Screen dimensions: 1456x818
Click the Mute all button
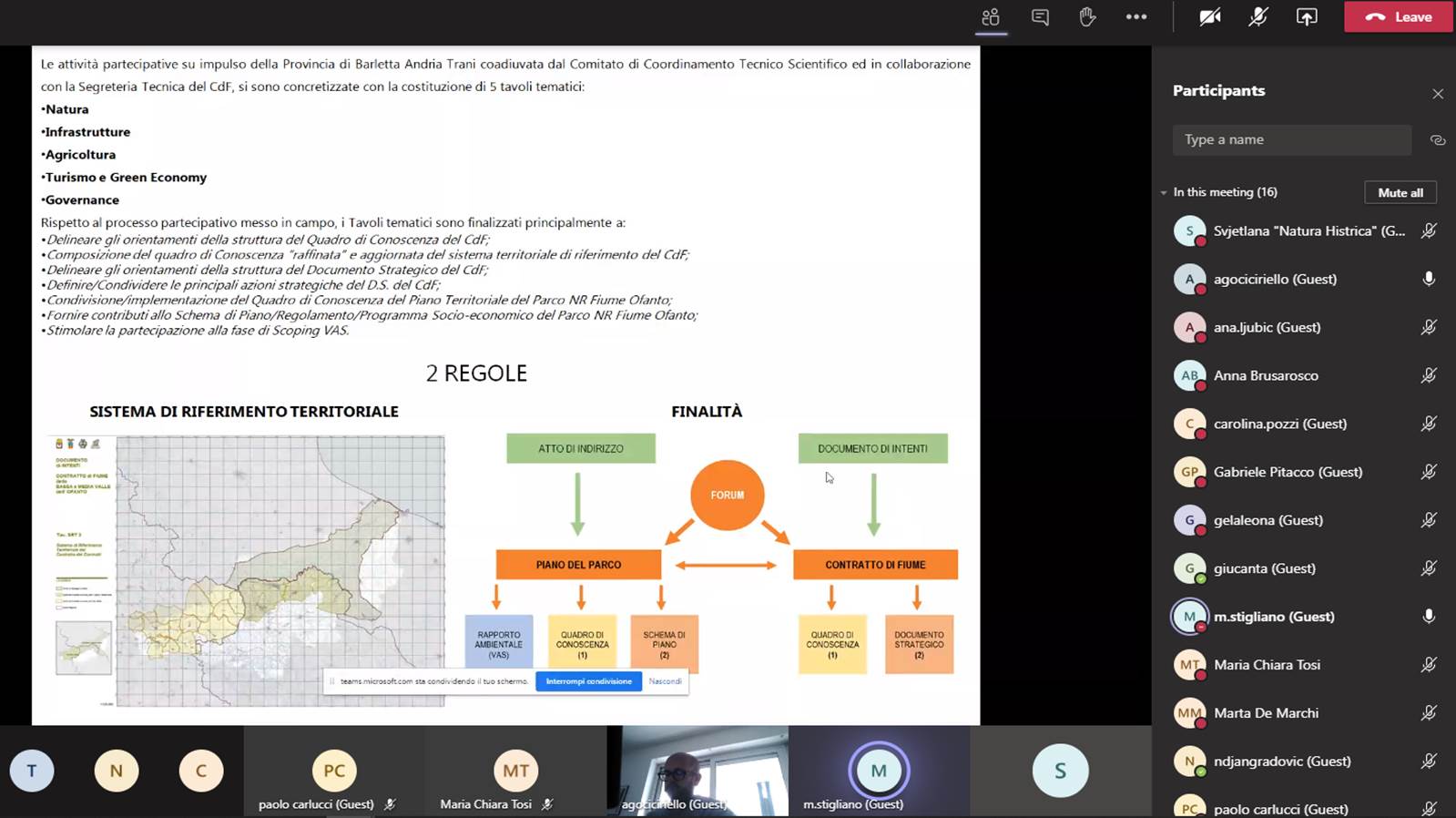1400,192
